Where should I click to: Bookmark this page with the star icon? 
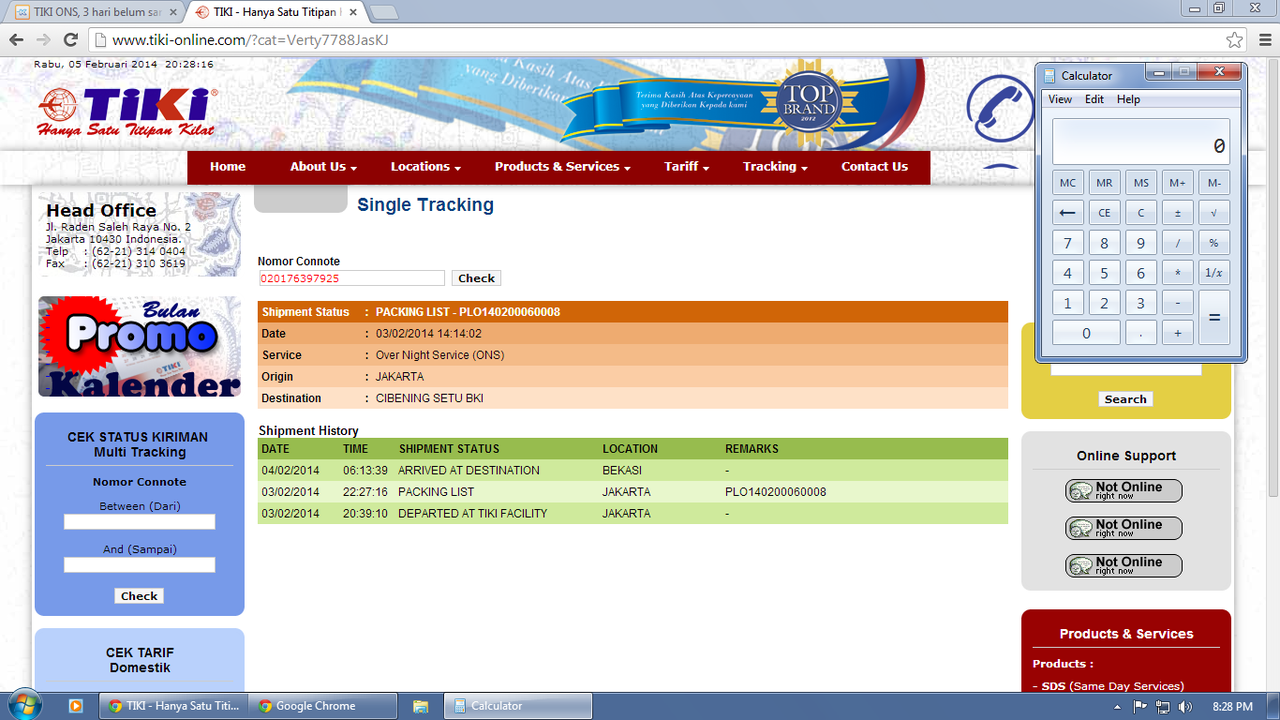(1235, 40)
